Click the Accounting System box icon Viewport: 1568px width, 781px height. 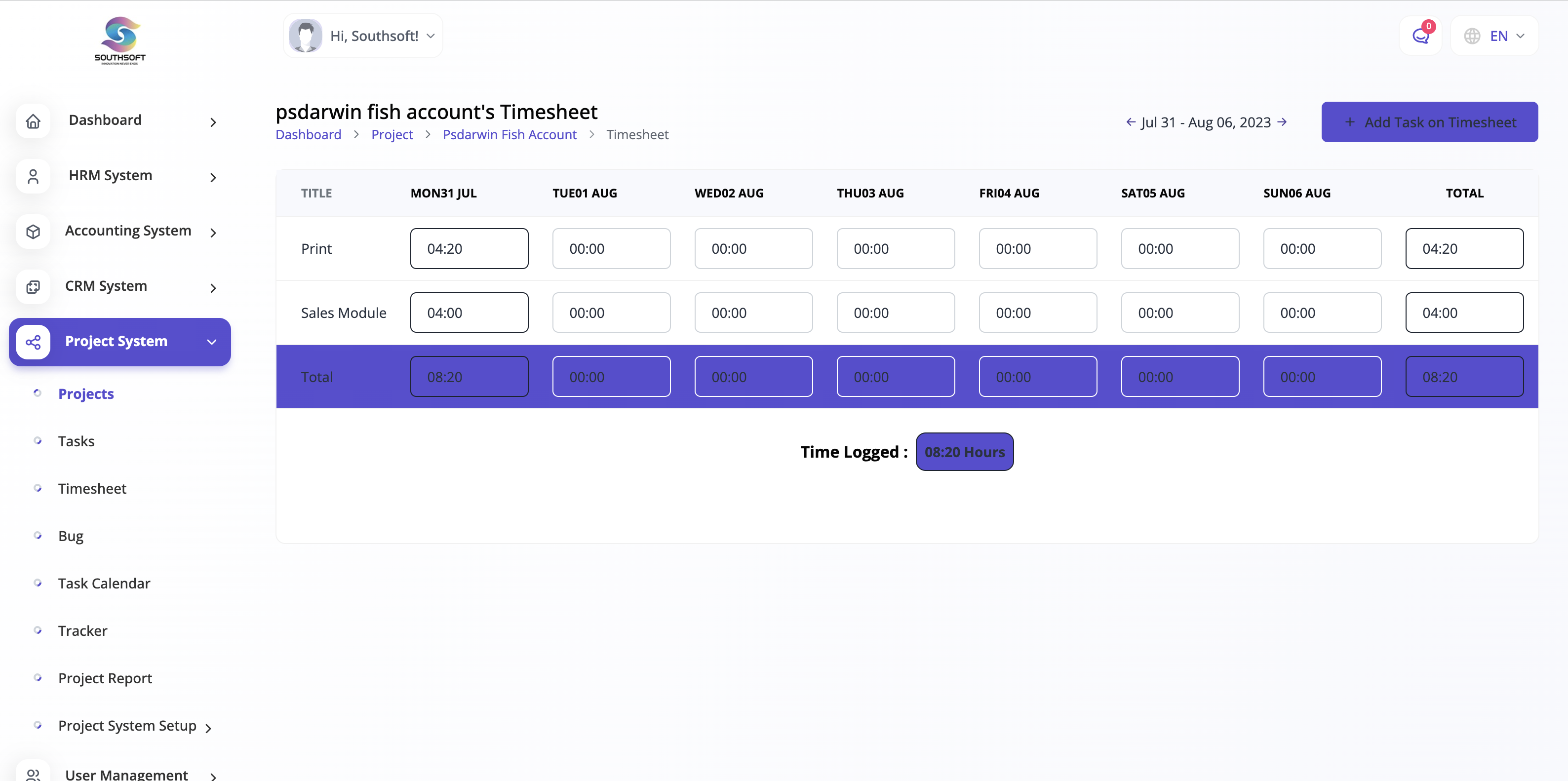[x=33, y=232]
